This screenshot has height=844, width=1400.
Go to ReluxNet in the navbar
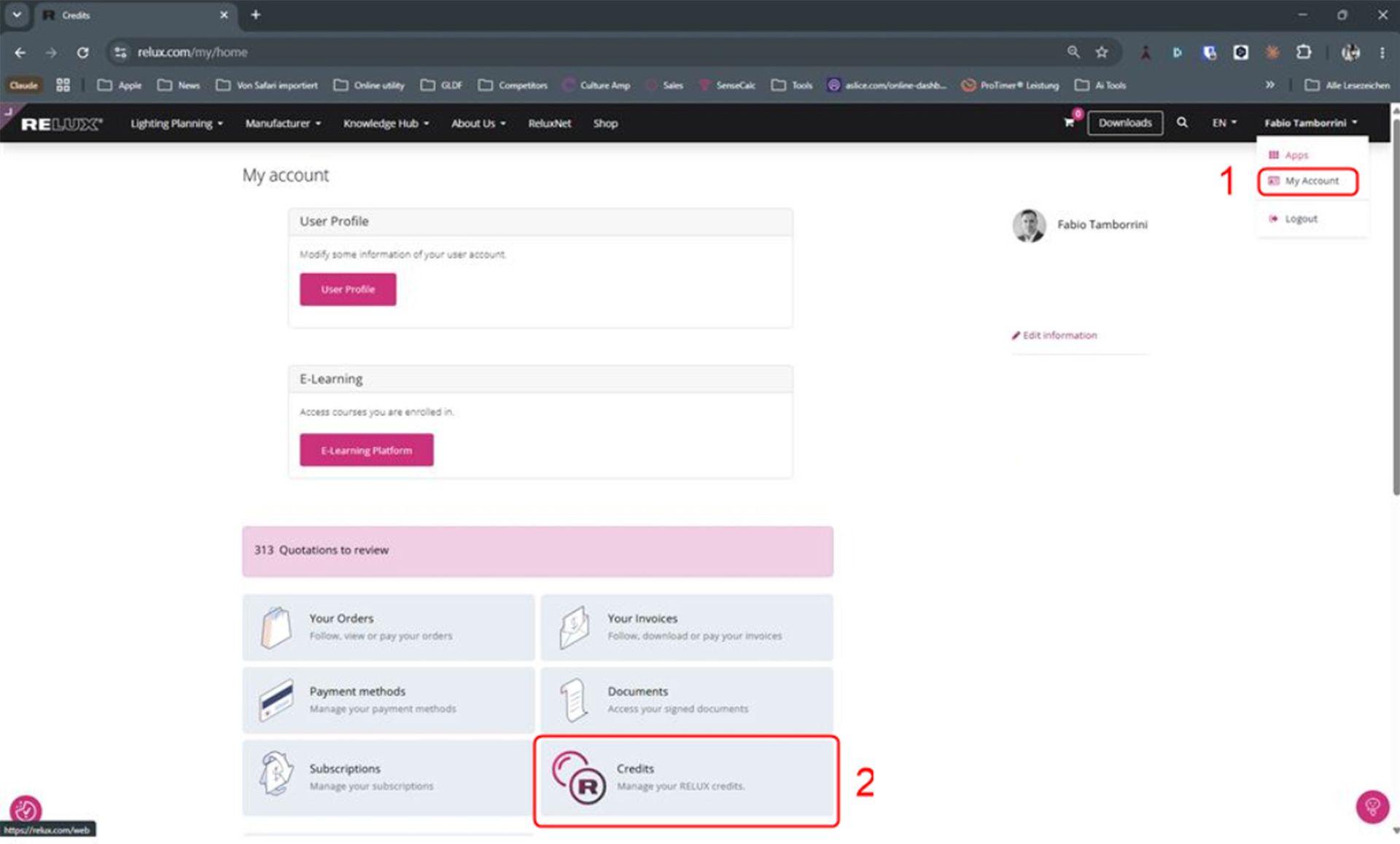[550, 124]
